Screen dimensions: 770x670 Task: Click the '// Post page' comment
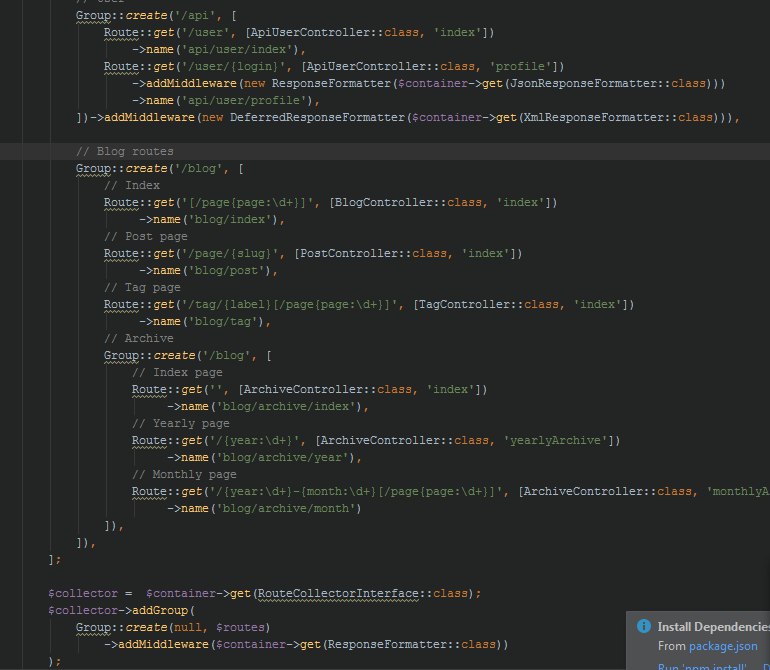tap(146, 236)
